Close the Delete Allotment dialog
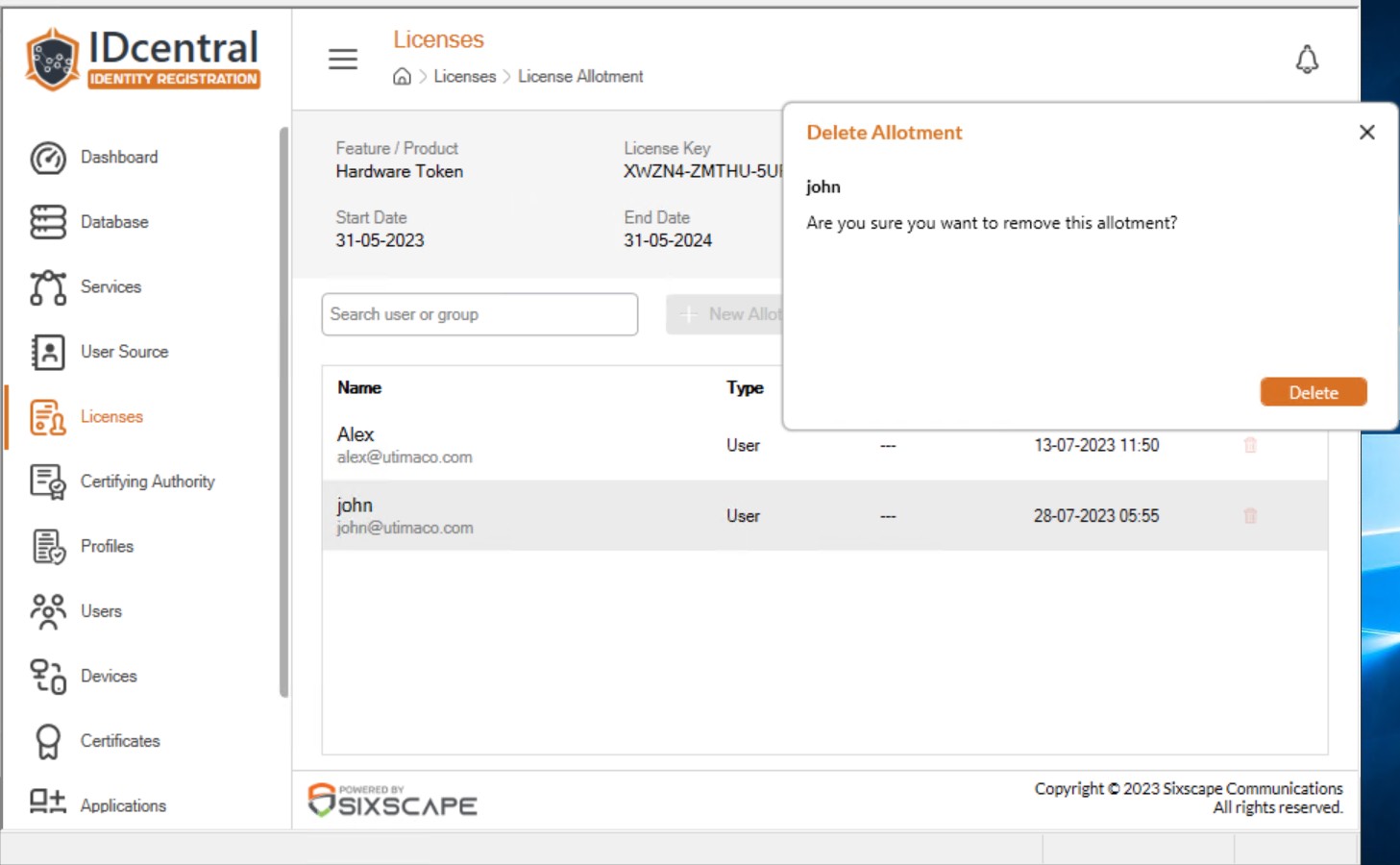This screenshot has width=1400, height=865. (x=1366, y=133)
